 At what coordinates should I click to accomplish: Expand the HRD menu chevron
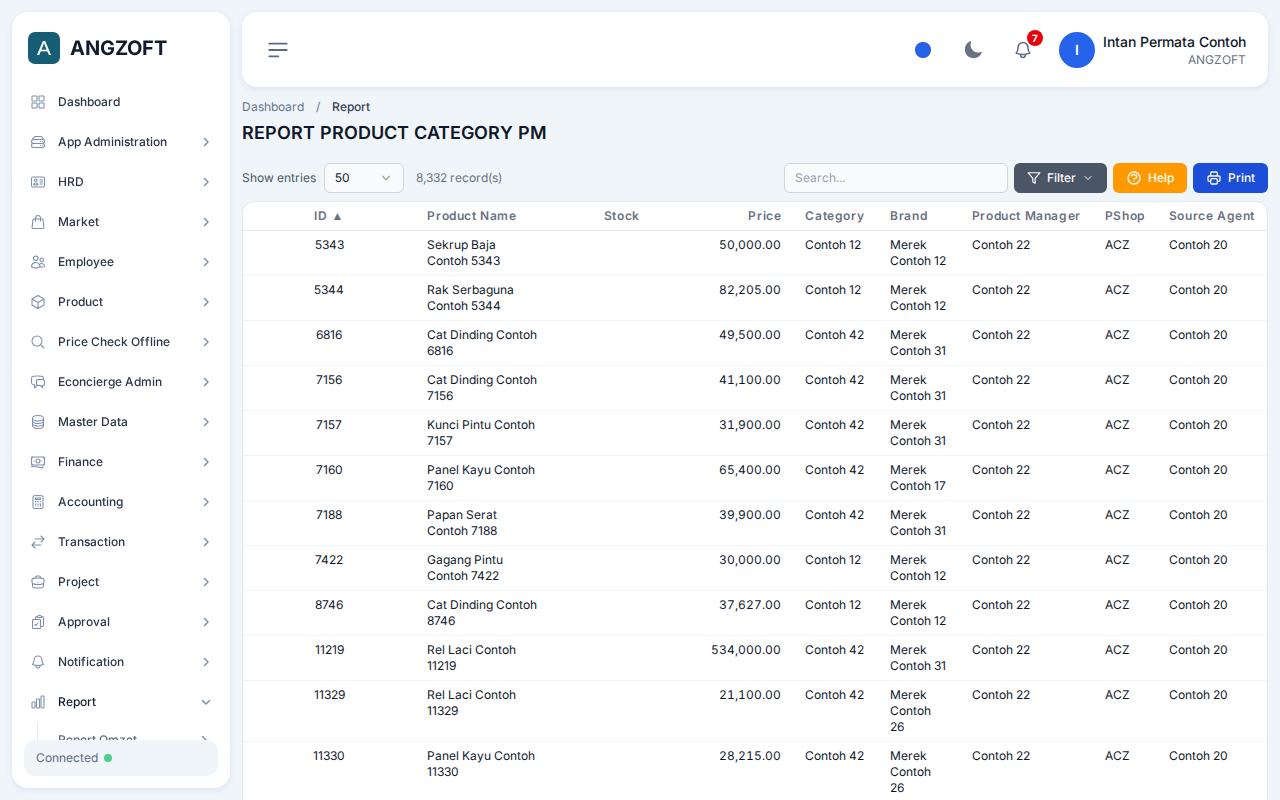click(206, 182)
